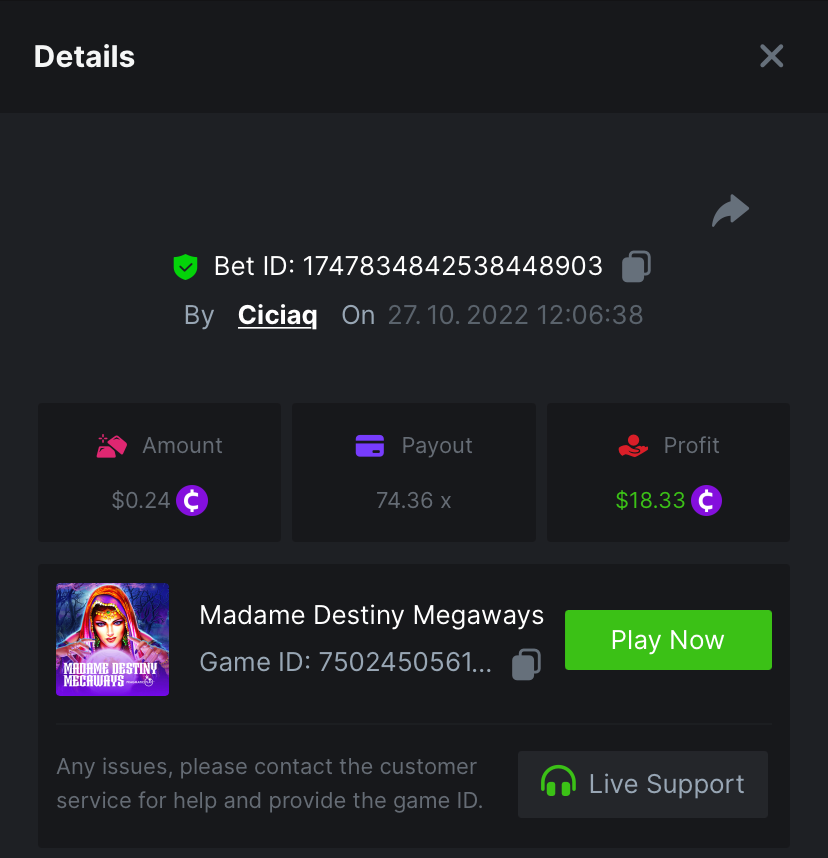Open Live Support chat

643,784
